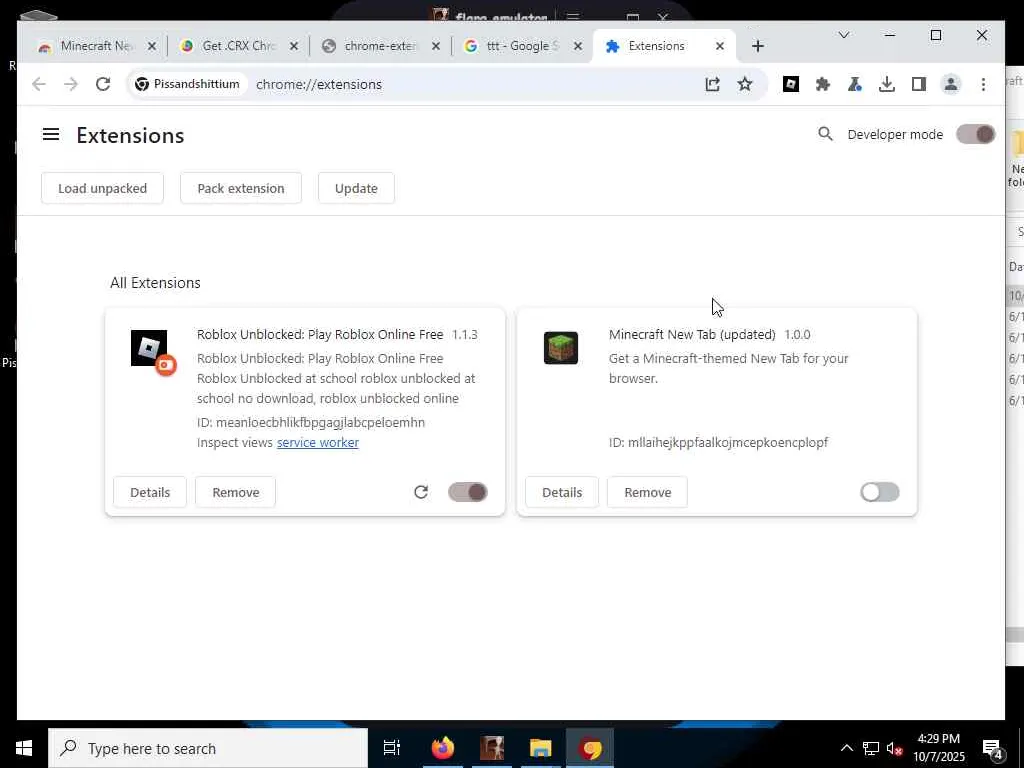Switch to the Get .CRX Chrome tab
The width and height of the screenshot is (1024, 768).
(238, 46)
